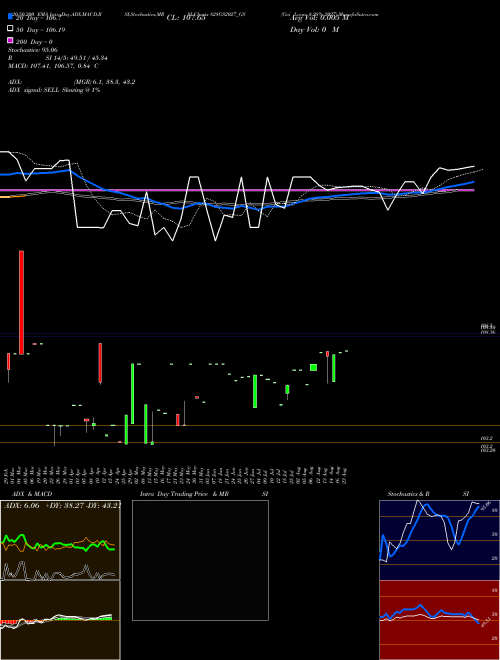The image size is (500, 660).
Task: Click the empty Intra Day Trading Price box
Action: coord(200,560)
